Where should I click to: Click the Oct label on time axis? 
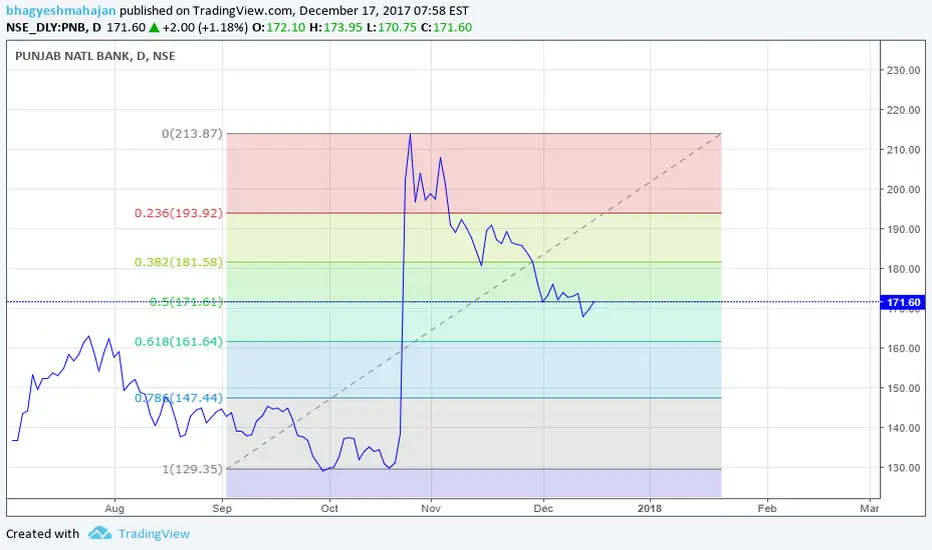pyautogui.click(x=329, y=508)
